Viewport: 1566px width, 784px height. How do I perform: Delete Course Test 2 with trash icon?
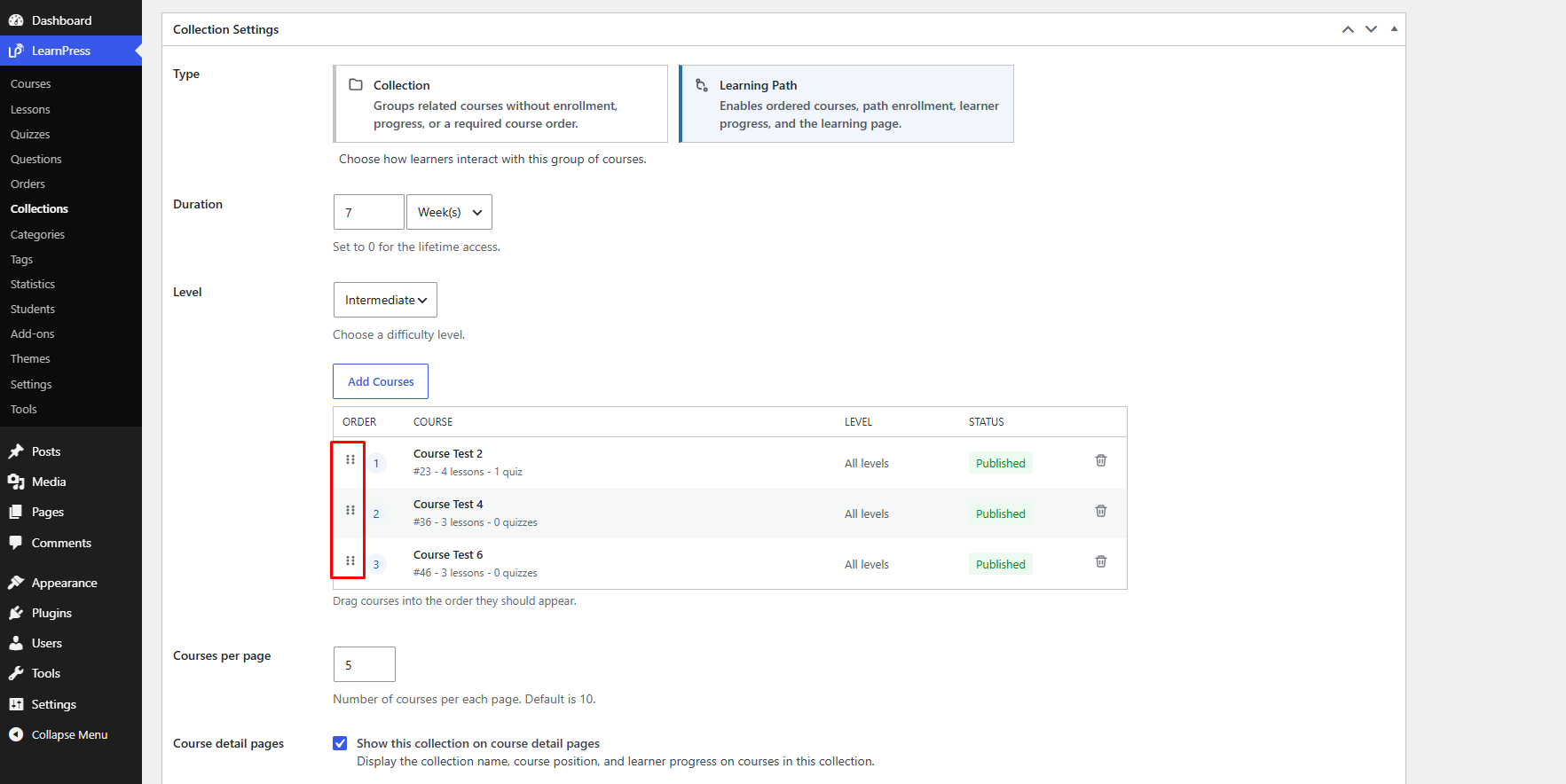point(1101,460)
